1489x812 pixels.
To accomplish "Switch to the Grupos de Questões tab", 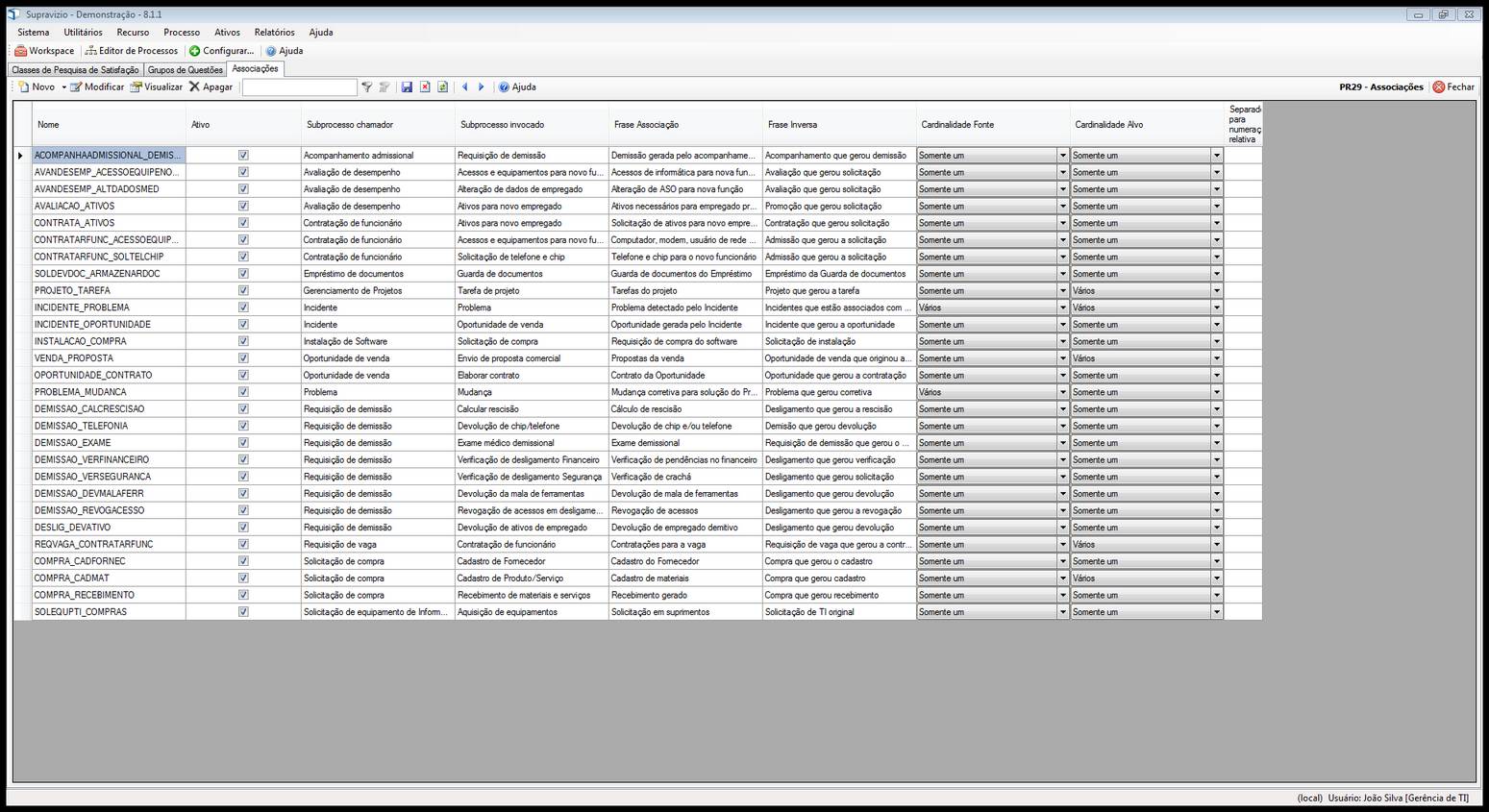I will [185, 69].
